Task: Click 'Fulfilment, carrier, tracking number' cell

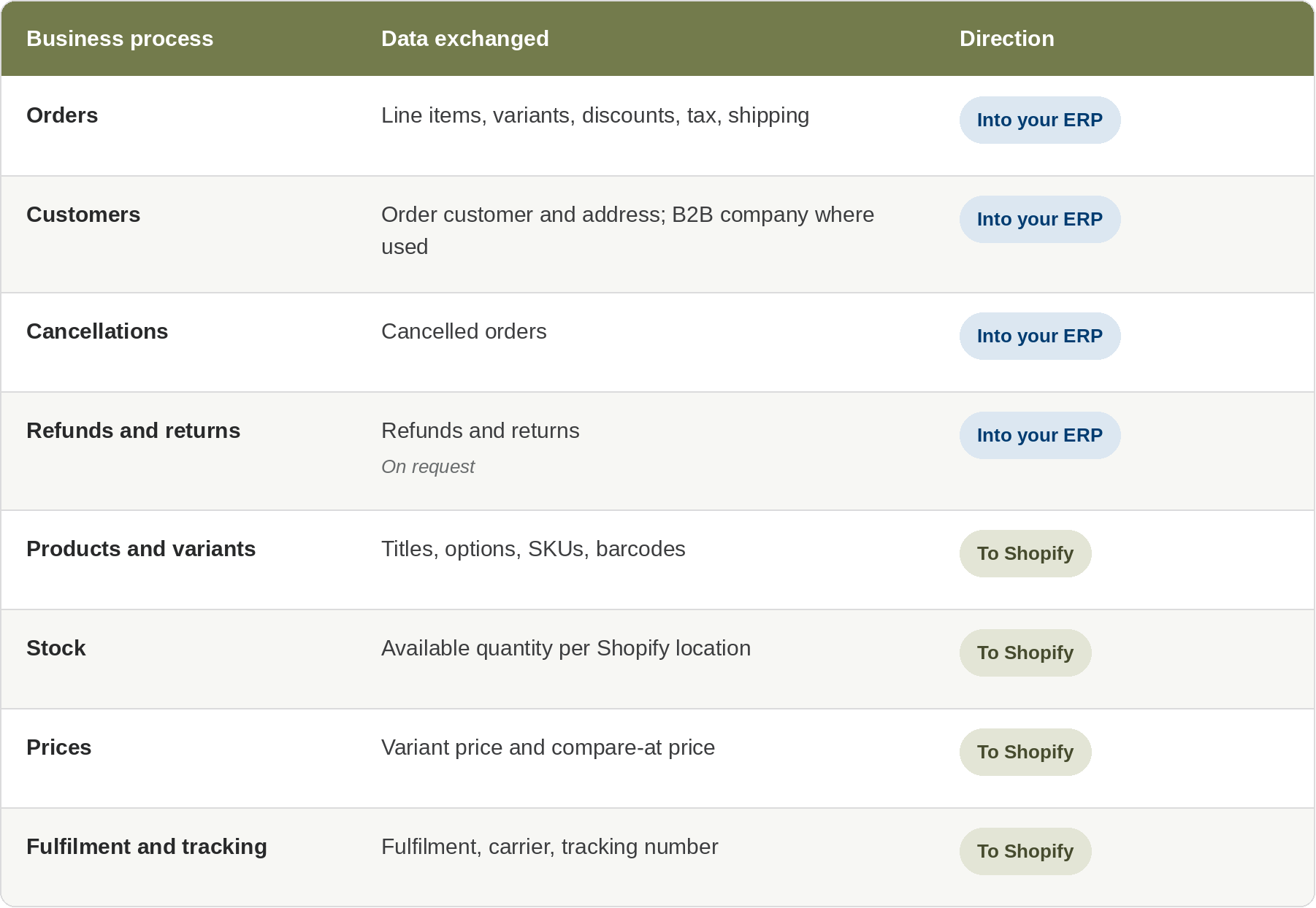Action: click(550, 847)
